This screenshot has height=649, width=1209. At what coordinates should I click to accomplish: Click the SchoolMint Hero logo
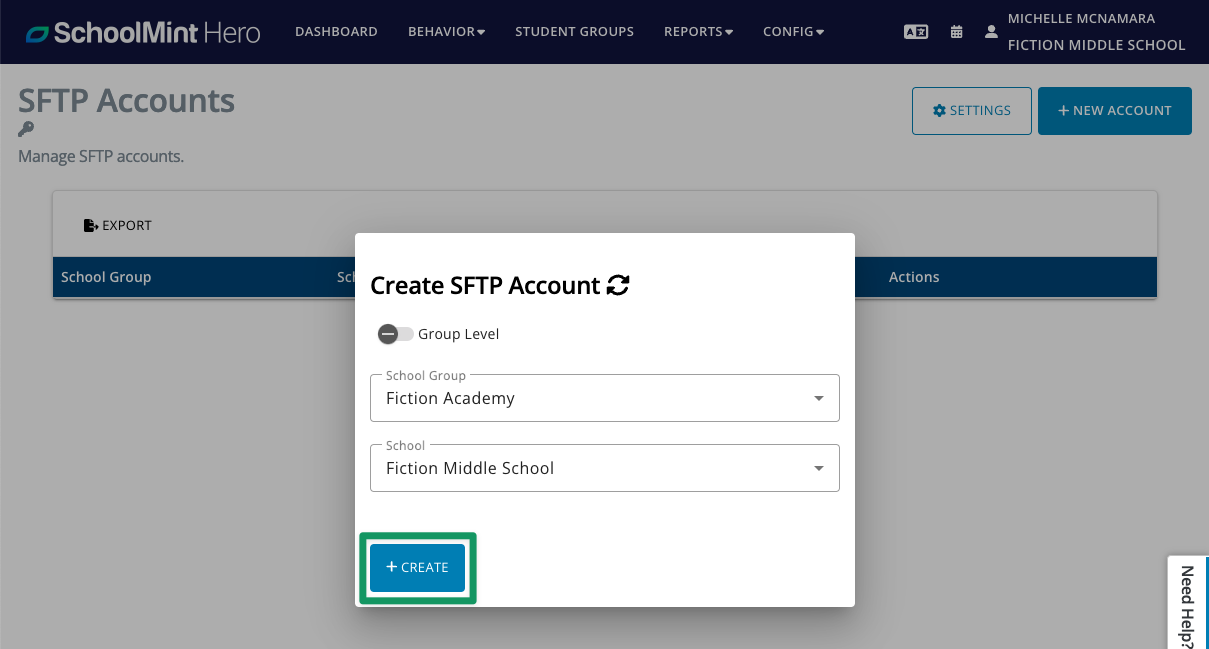[x=143, y=32]
